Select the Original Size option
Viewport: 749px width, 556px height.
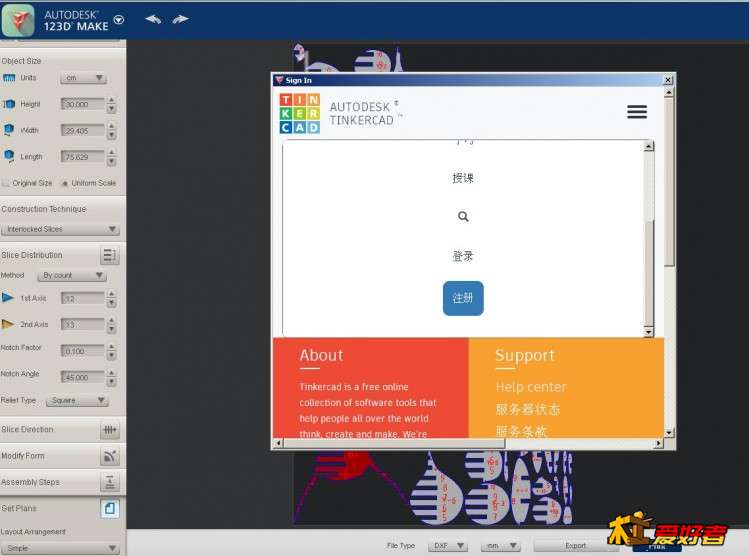click(x=27, y=183)
